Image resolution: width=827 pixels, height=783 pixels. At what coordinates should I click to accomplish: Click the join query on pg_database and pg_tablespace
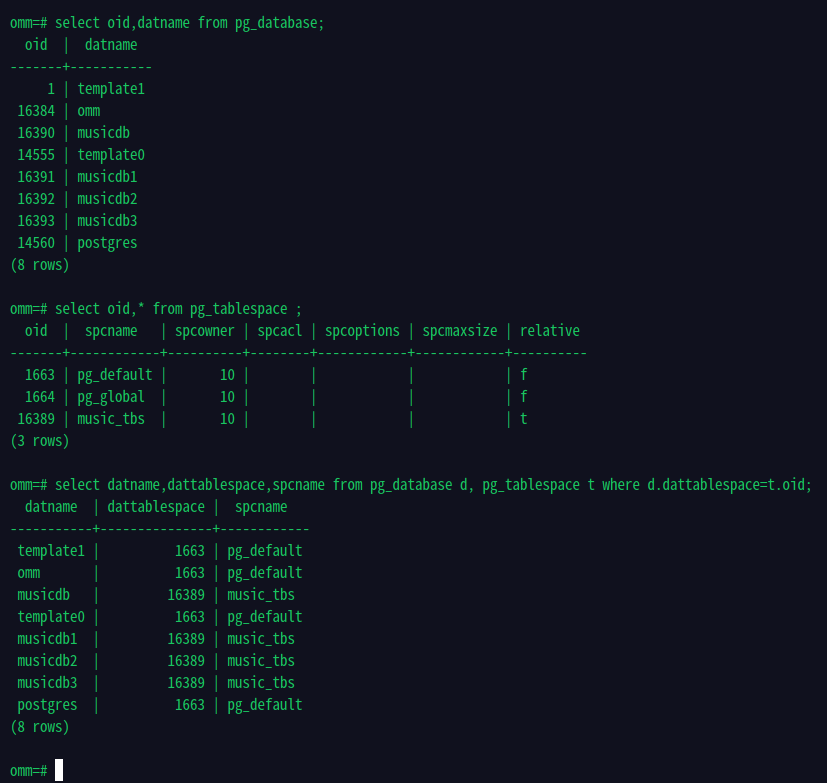pyautogui.click(x=433, y=485)
